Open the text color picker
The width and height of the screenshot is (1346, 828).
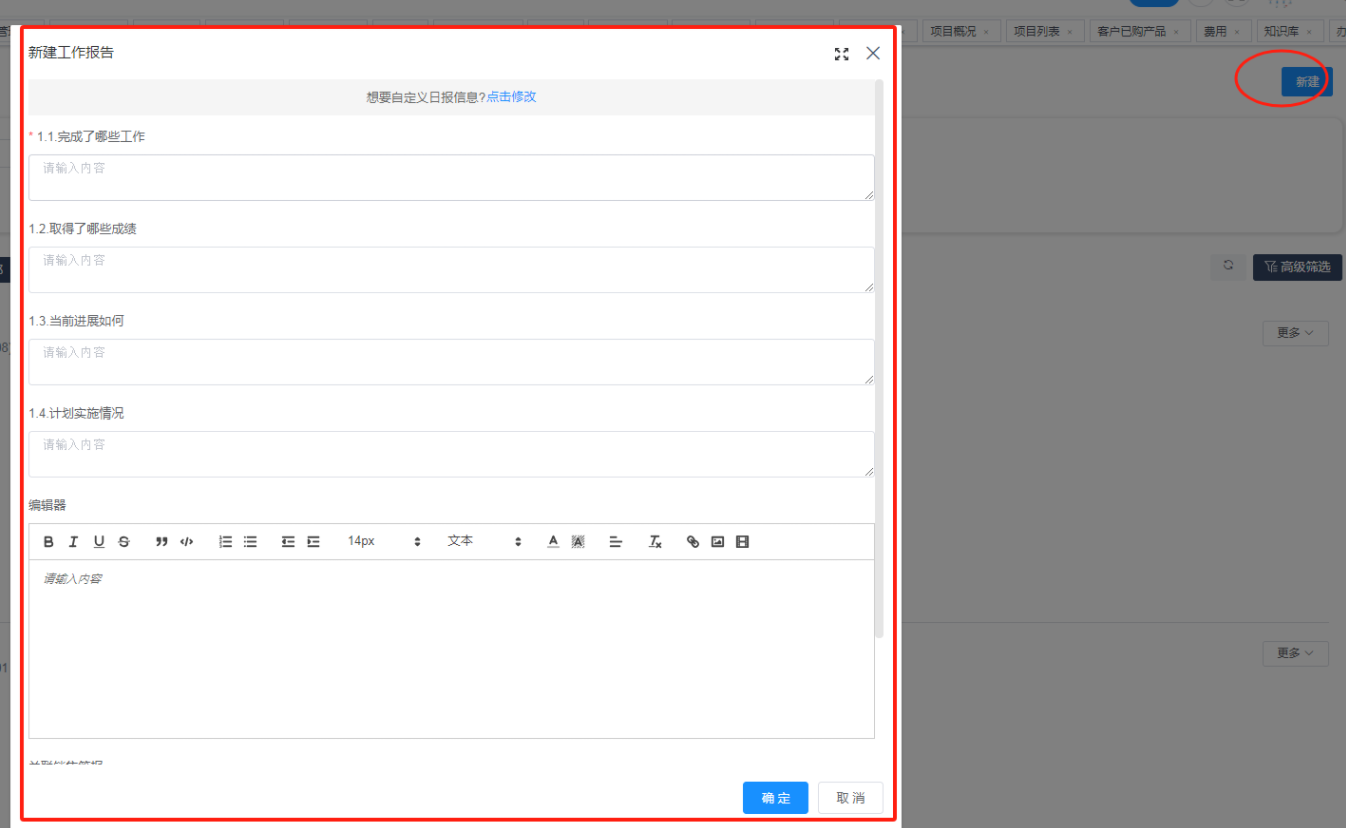click(553, 542)
